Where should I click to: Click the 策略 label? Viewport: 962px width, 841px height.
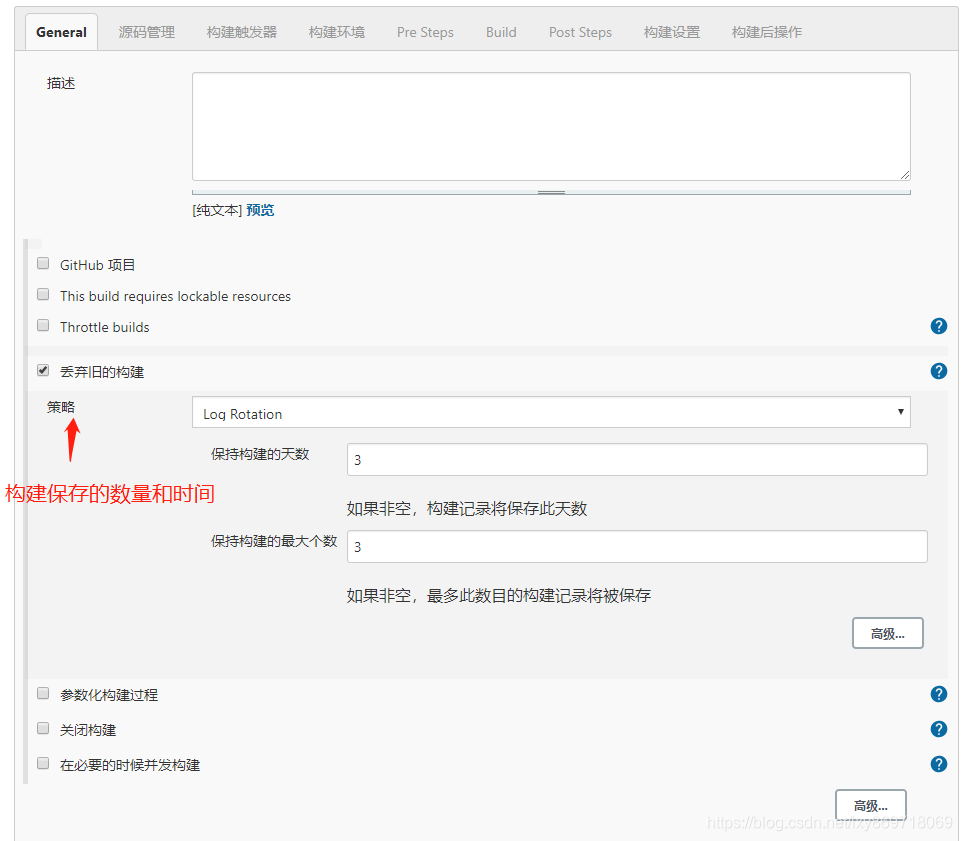click(61, 407)
